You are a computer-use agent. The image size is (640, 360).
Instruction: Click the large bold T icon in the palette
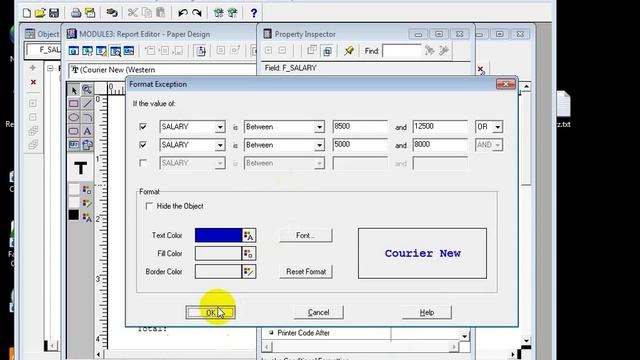pos(80,168)
